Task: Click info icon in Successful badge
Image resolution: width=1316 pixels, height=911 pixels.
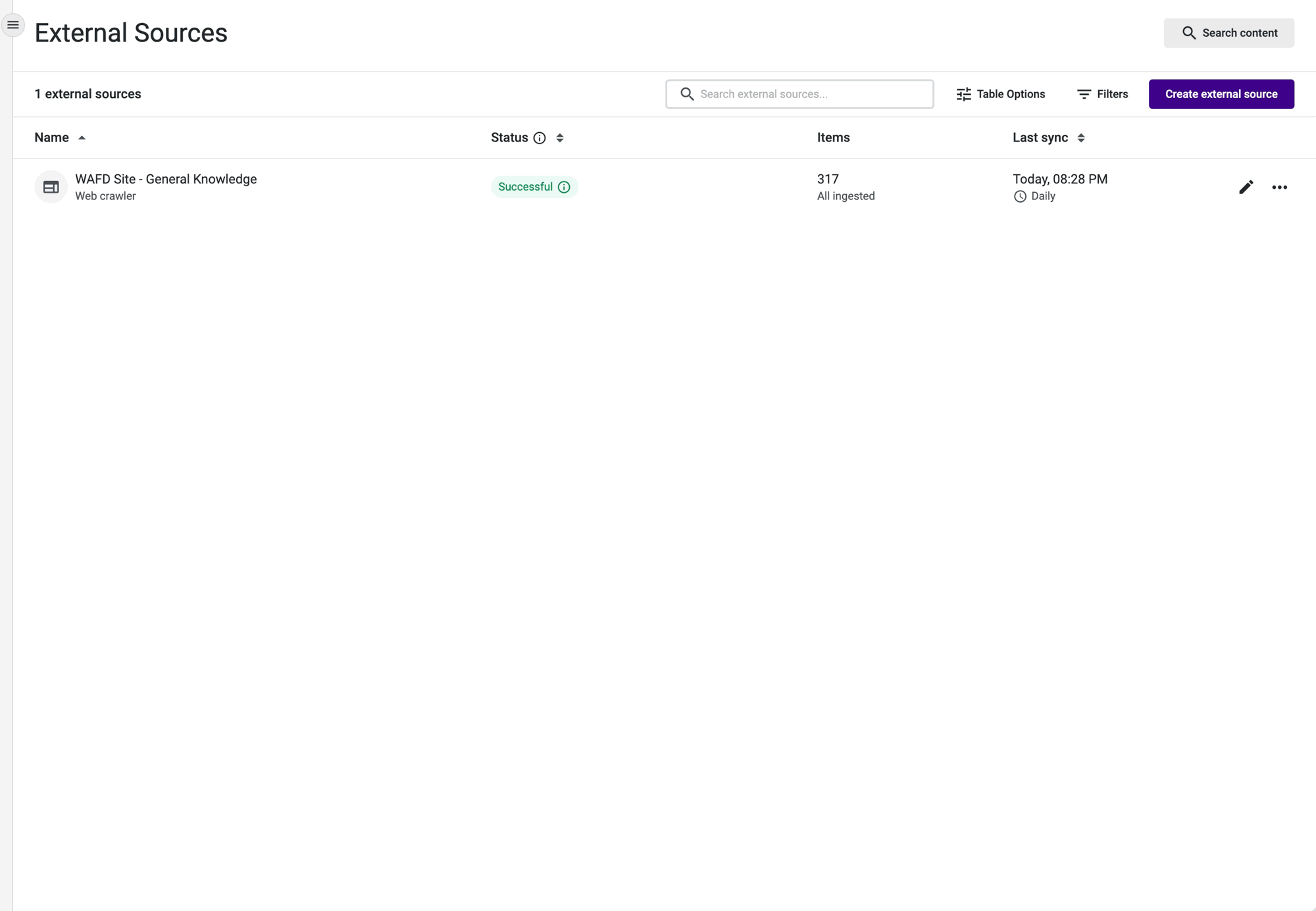Action: pos(564,187)
